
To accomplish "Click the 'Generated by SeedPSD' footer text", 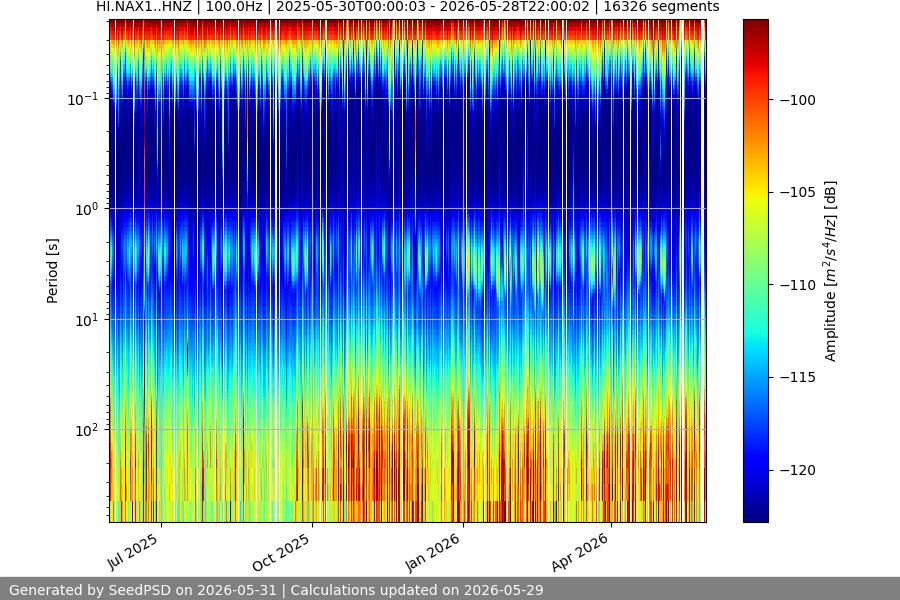I will click(143, 590).
